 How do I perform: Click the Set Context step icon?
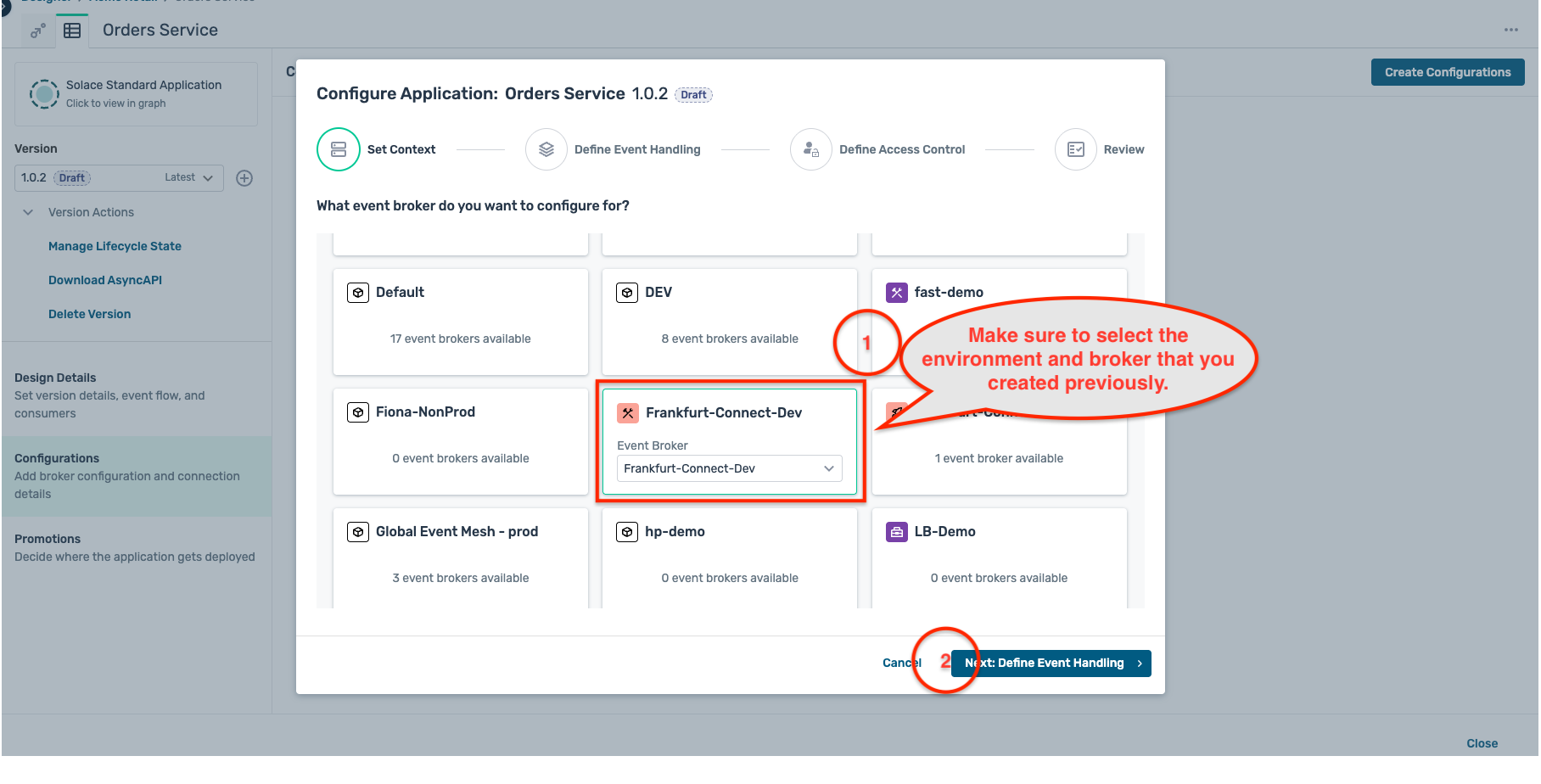click(338, 148)
